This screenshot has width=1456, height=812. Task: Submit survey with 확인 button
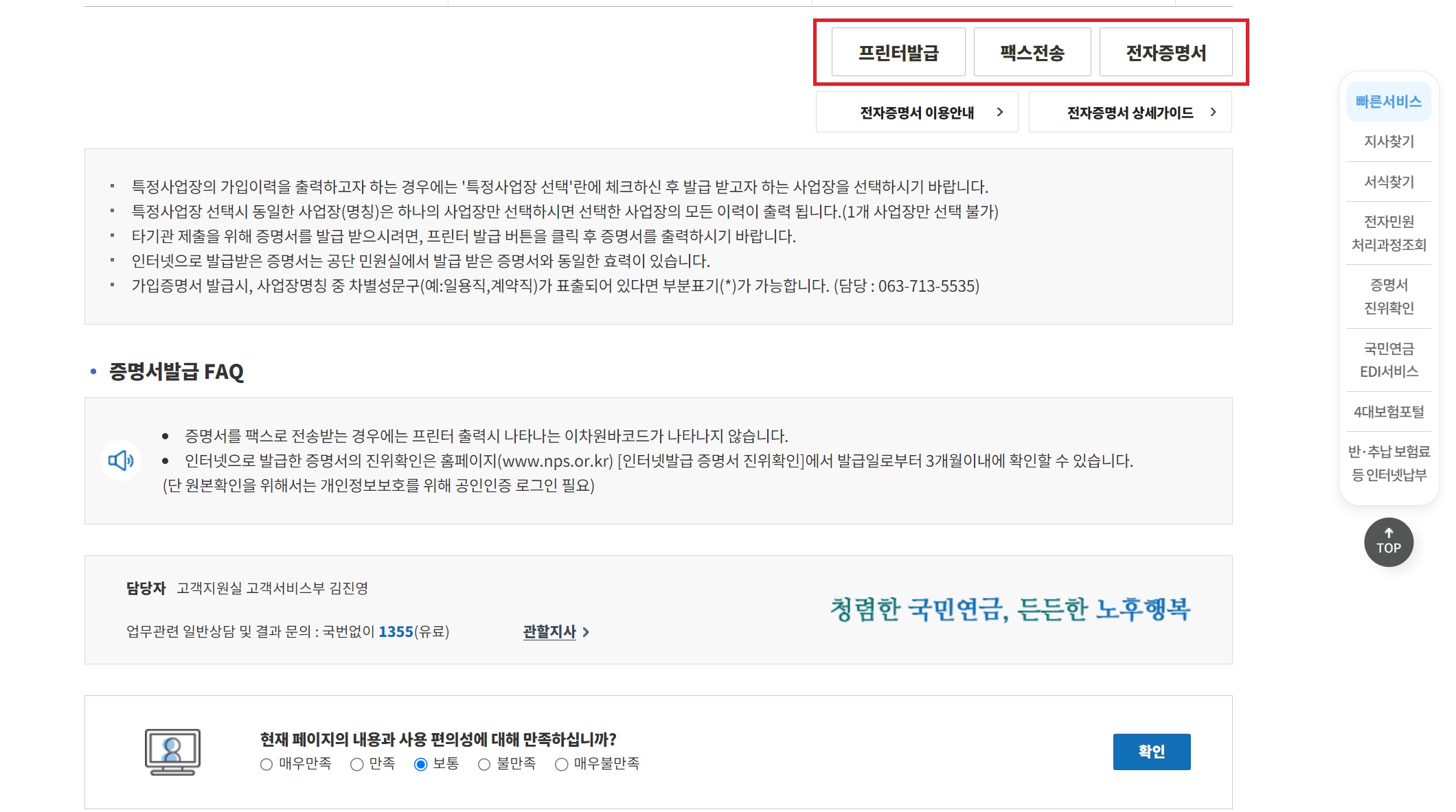[1151, 752]
